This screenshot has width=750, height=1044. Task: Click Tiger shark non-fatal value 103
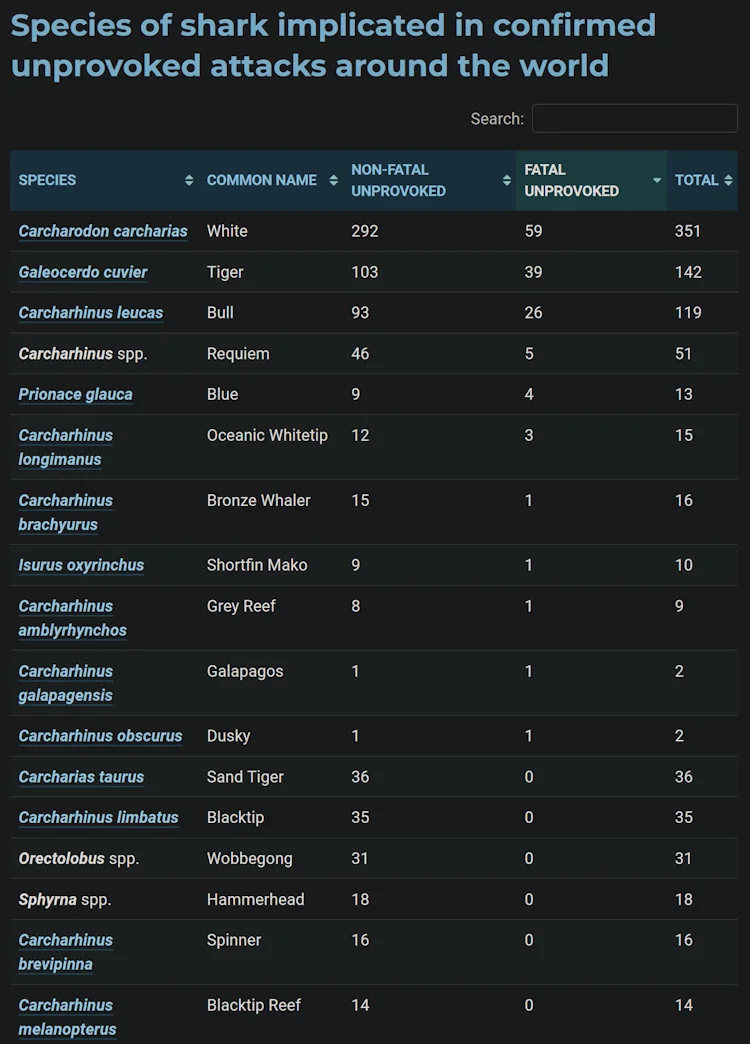(x=365, y=272)
